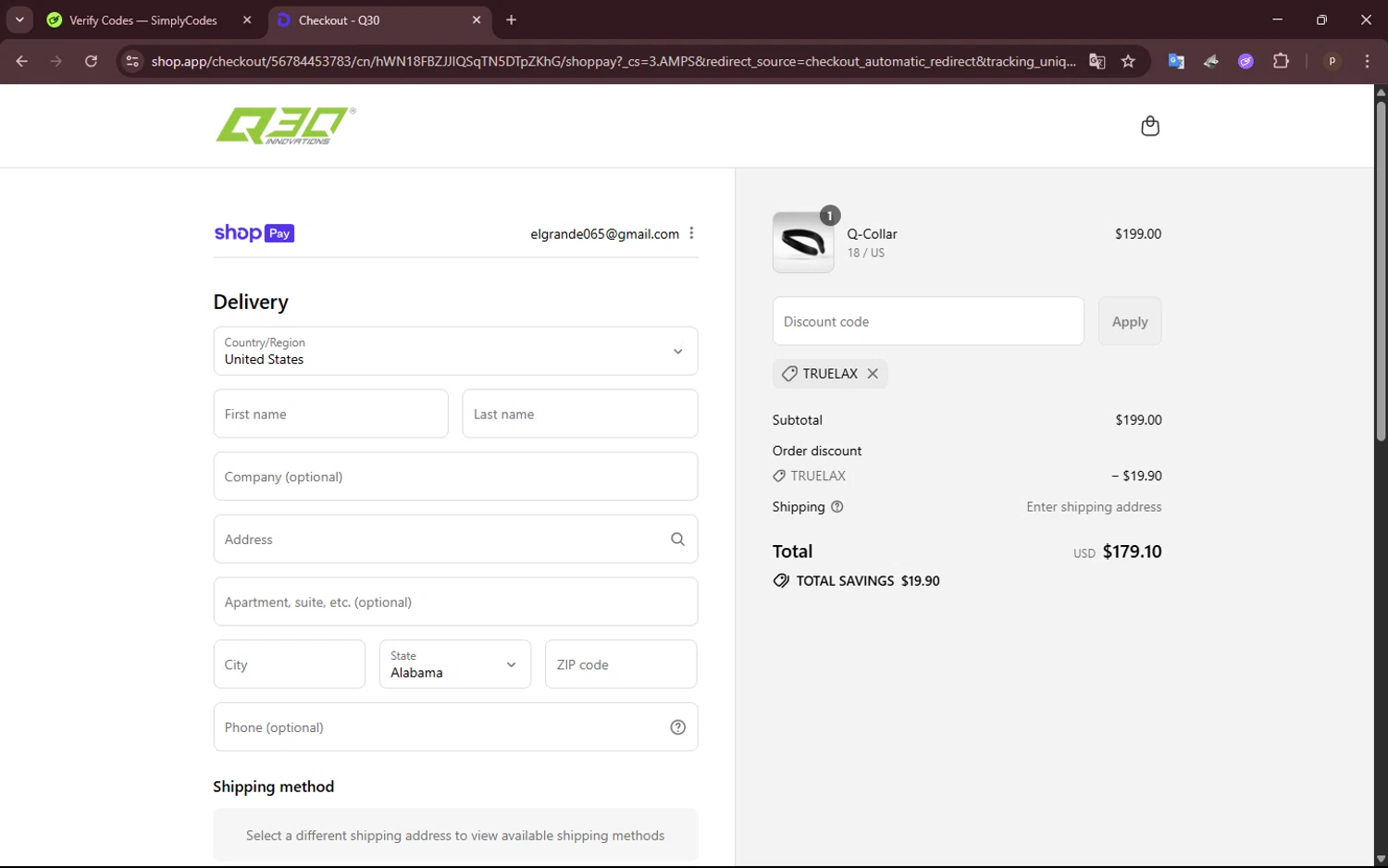Focus the Phone (optional) field
Image resolution: width=1388 pixels, height=868 pixels.
tap(455, 727)
